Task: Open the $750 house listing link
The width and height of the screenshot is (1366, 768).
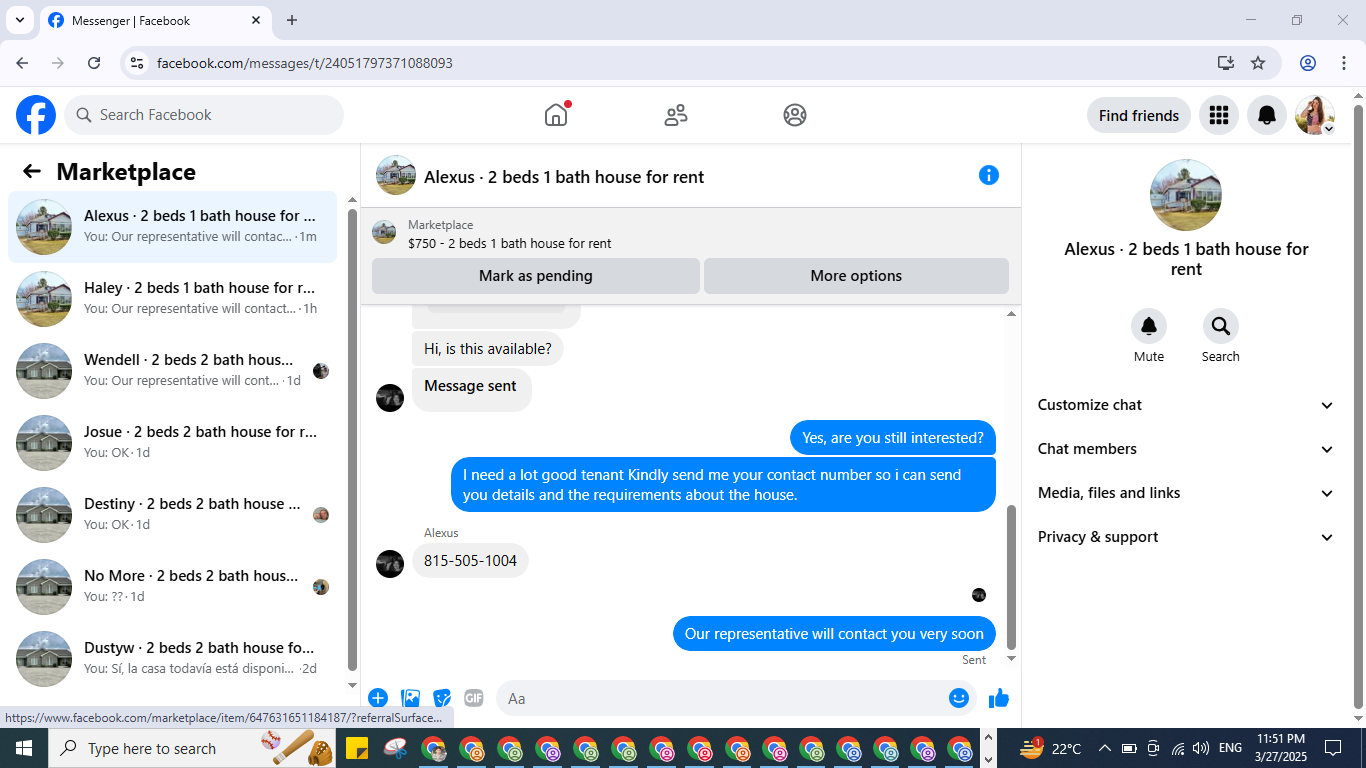Action: coord(510,243)
